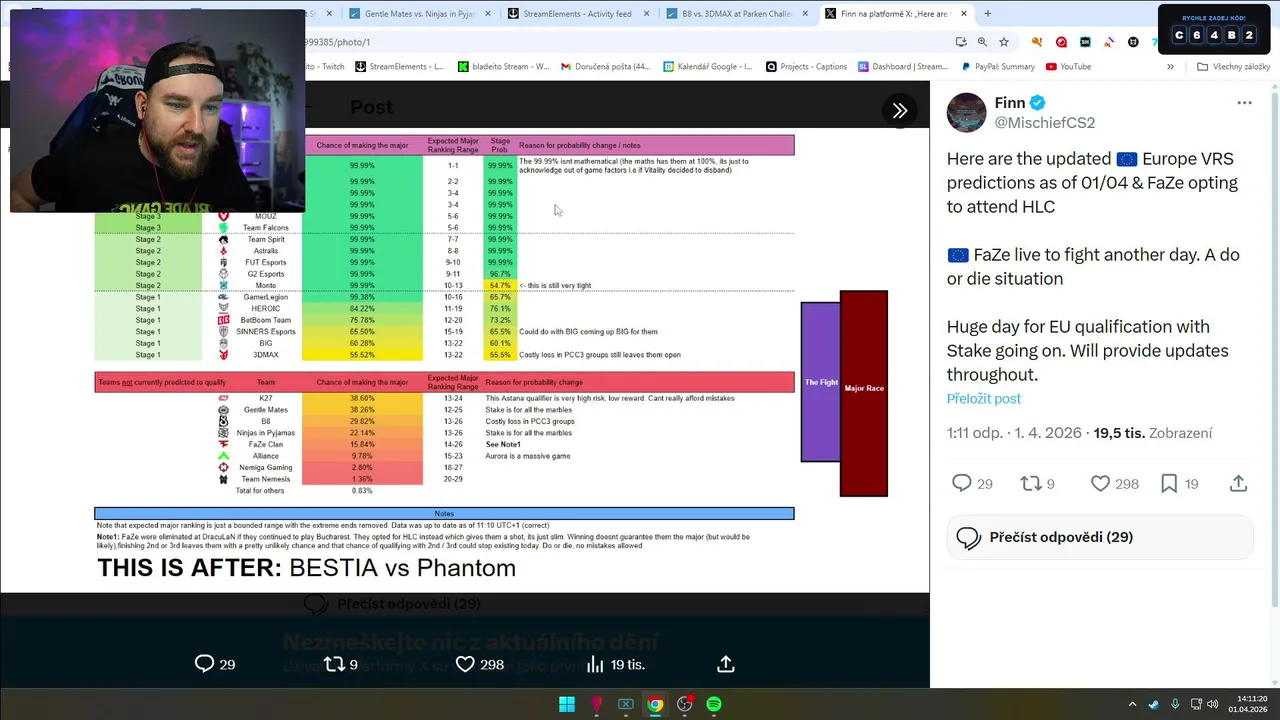Share the post from the sidebar

(x=1238, y=484)
